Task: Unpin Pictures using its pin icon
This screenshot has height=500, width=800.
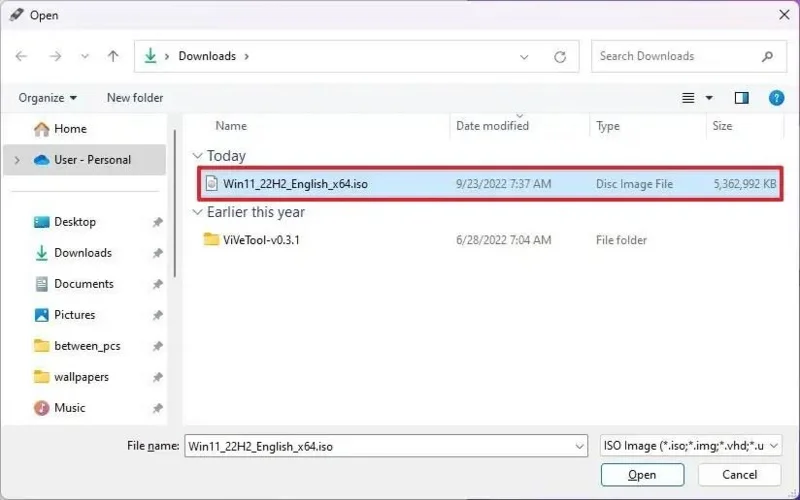Action: pyautogui.click(x=157, y=316)
